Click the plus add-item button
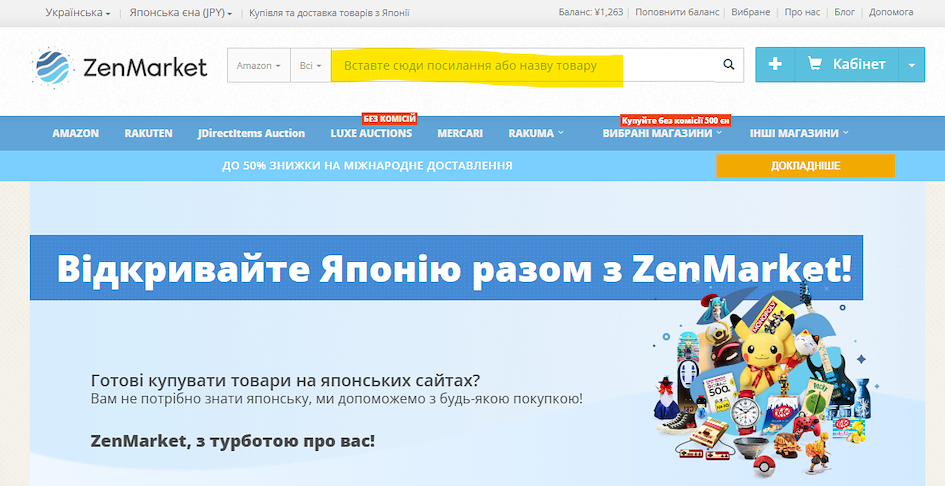 (x=775, y=65)
